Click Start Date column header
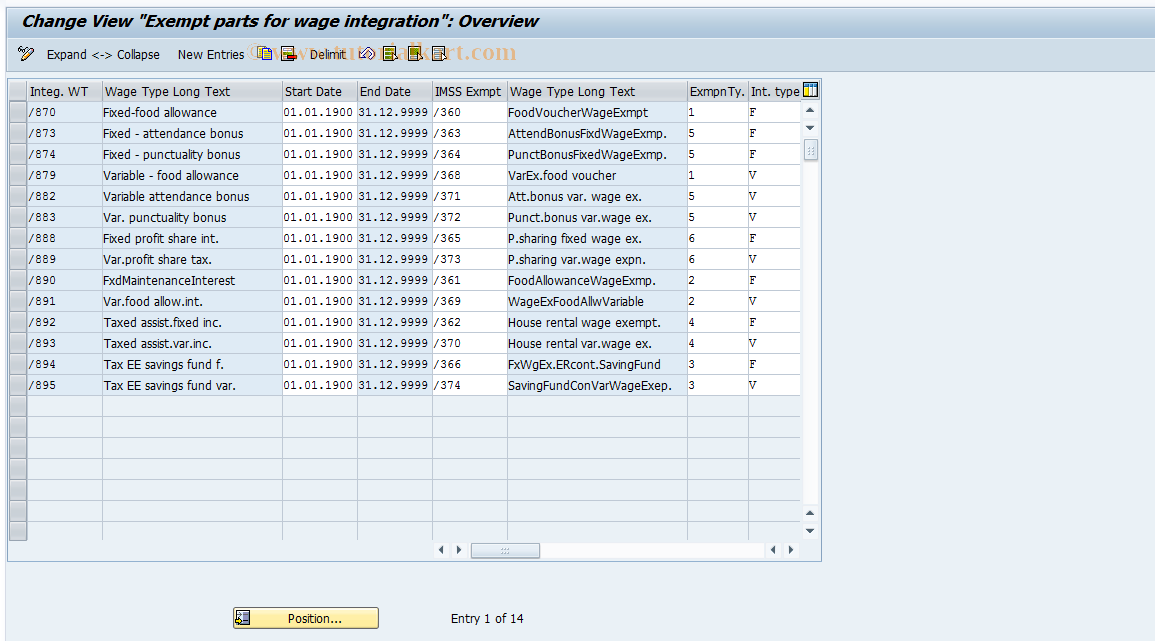 [320, 91]
